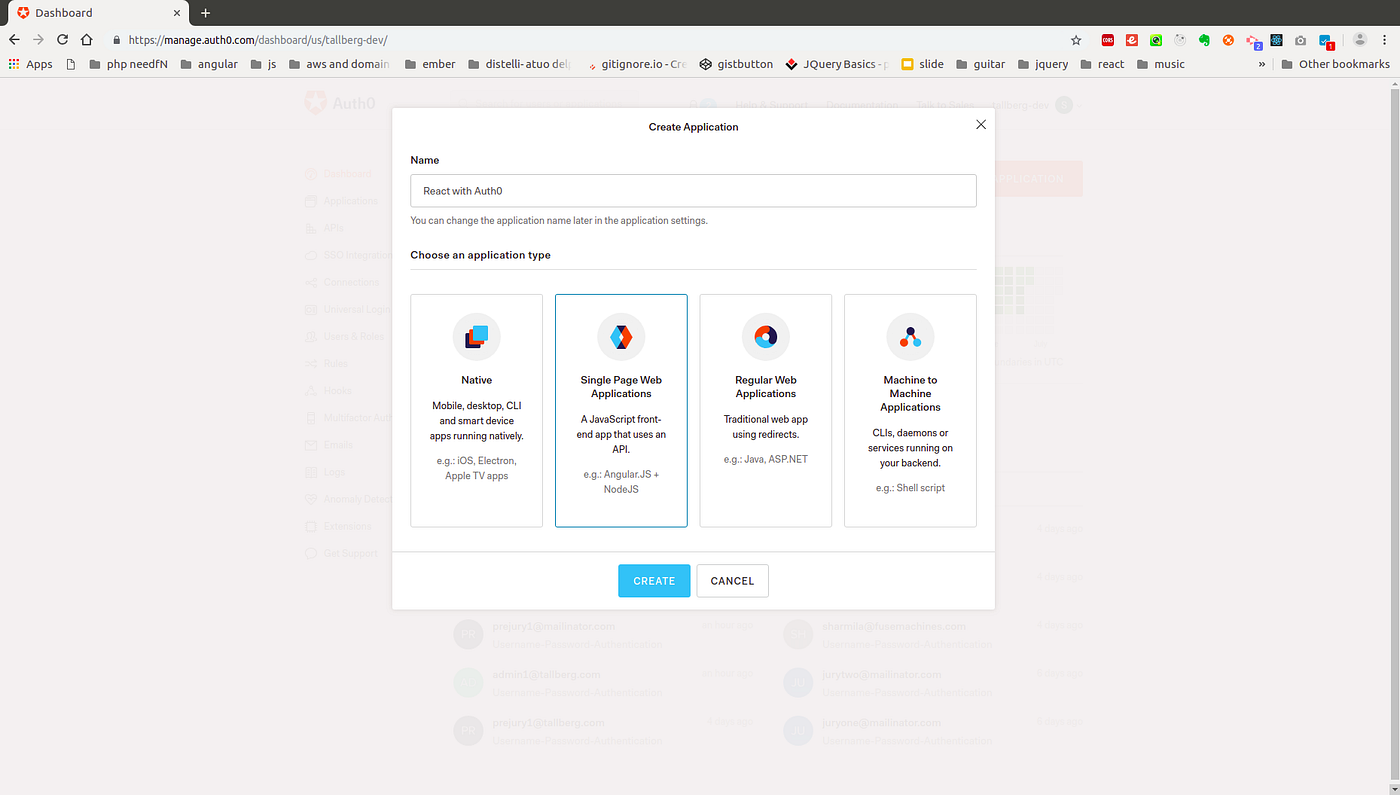Select the Rules sidebar icon
The image size is (1400, 795).
coord(310,363)
